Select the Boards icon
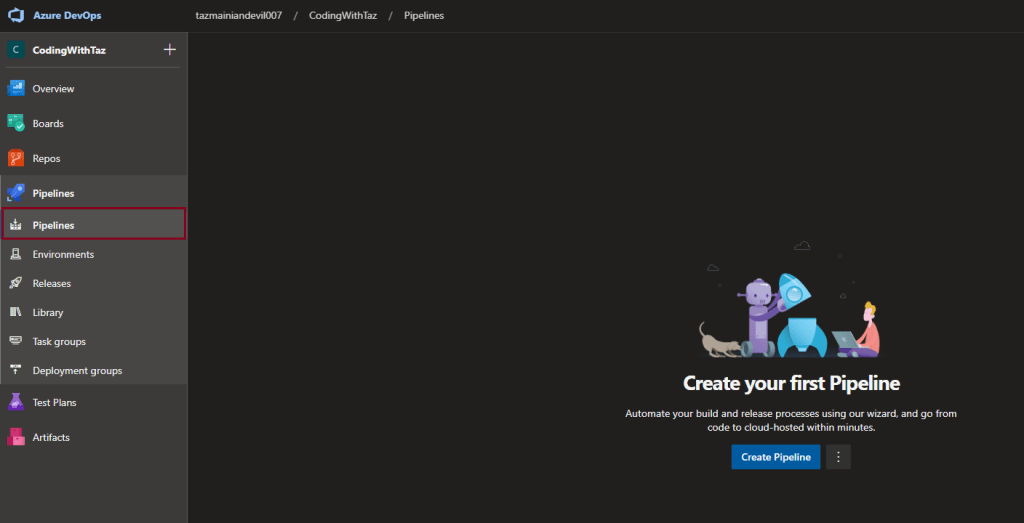This screenshot has width=1024, height=523. 16,124
